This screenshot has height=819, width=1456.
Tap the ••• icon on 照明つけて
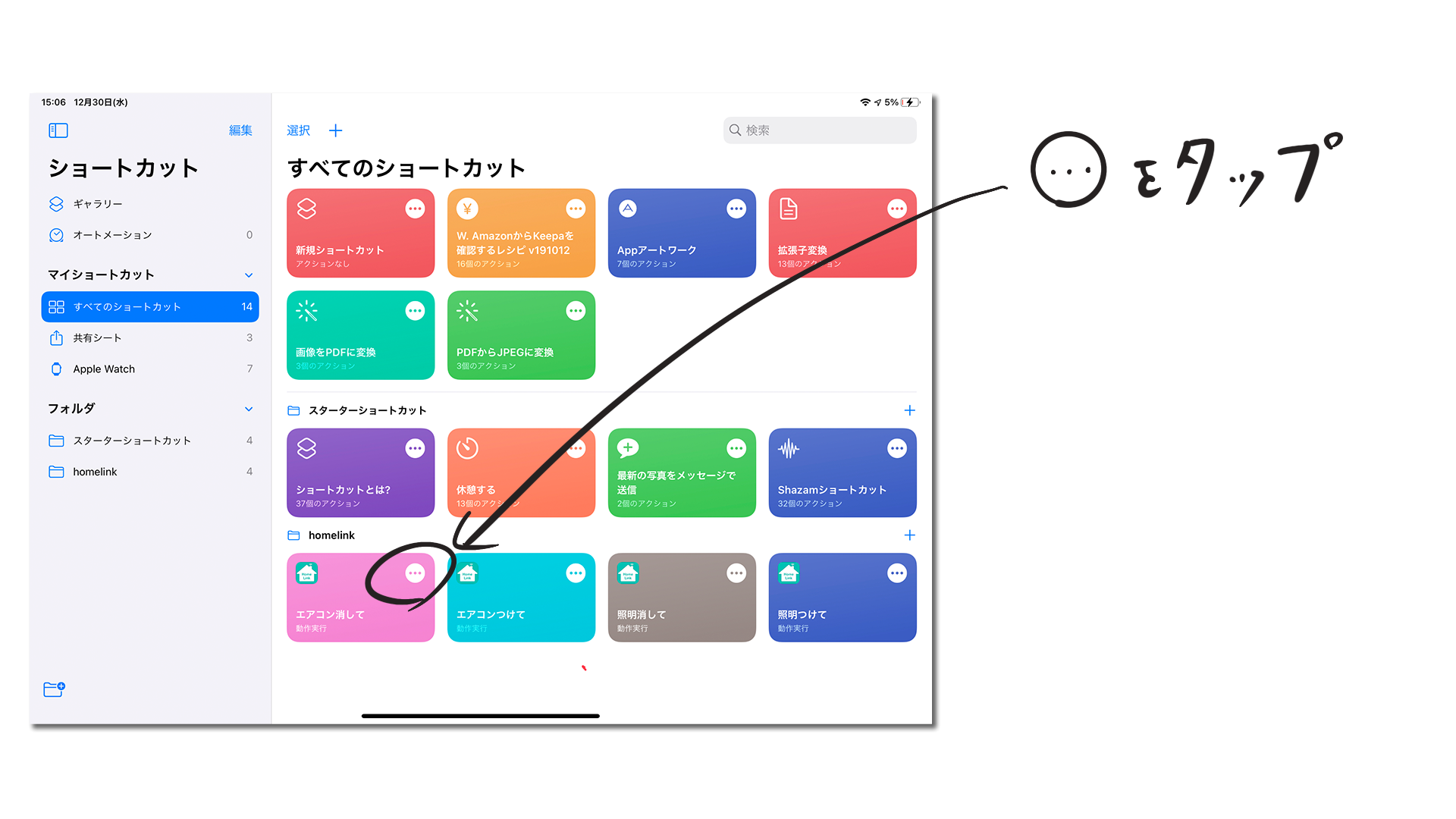coord(898,573)
